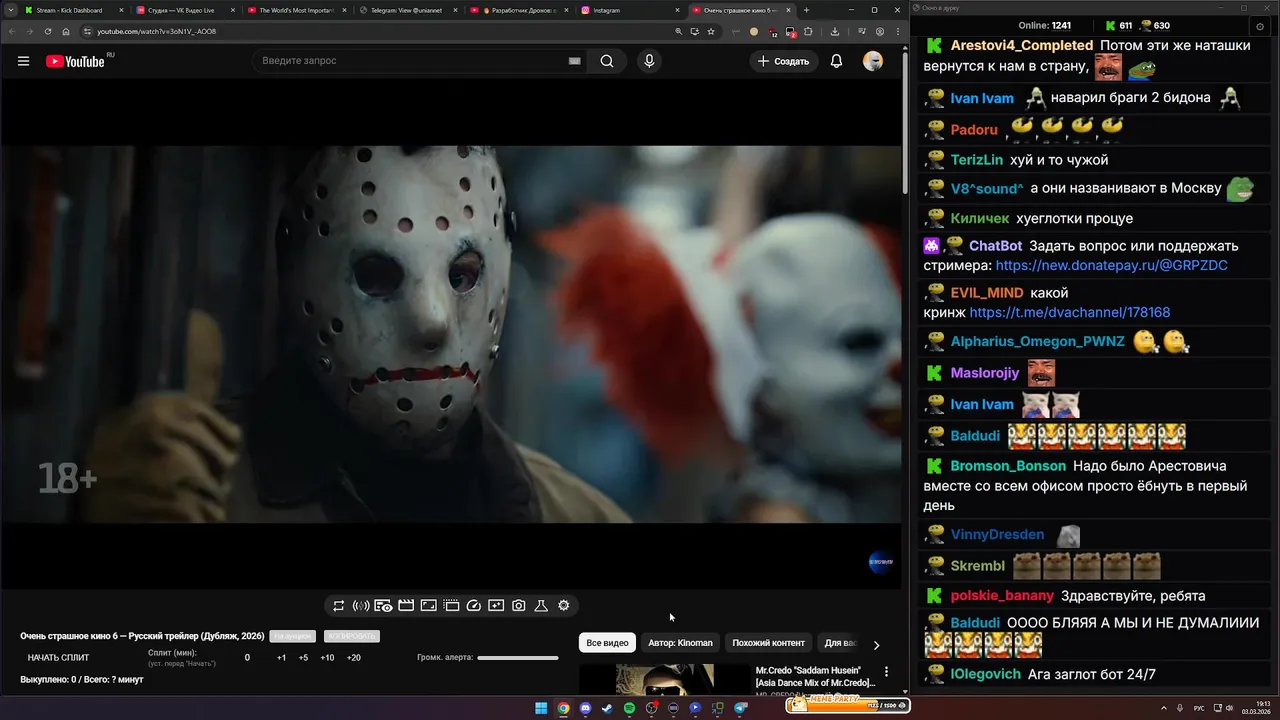Click the video filters sparkle icon

[496, 605]
